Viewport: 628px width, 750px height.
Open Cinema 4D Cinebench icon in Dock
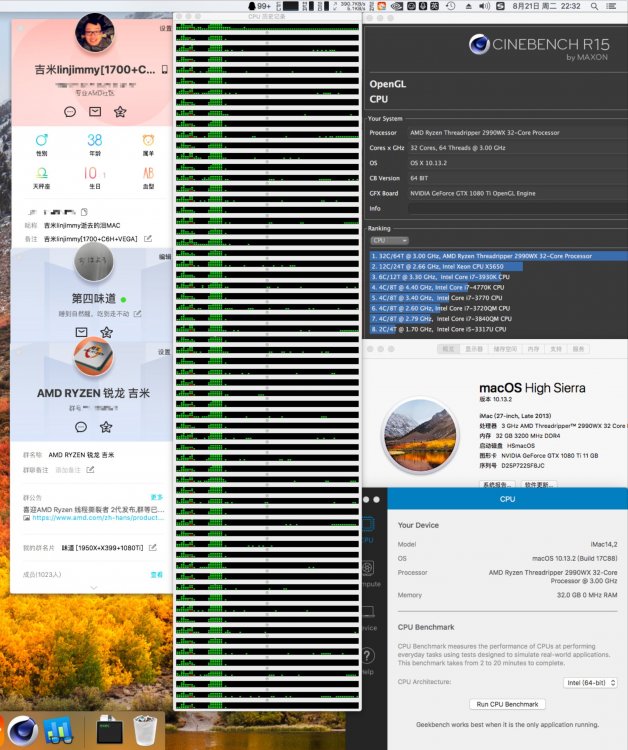click(23, 731)
